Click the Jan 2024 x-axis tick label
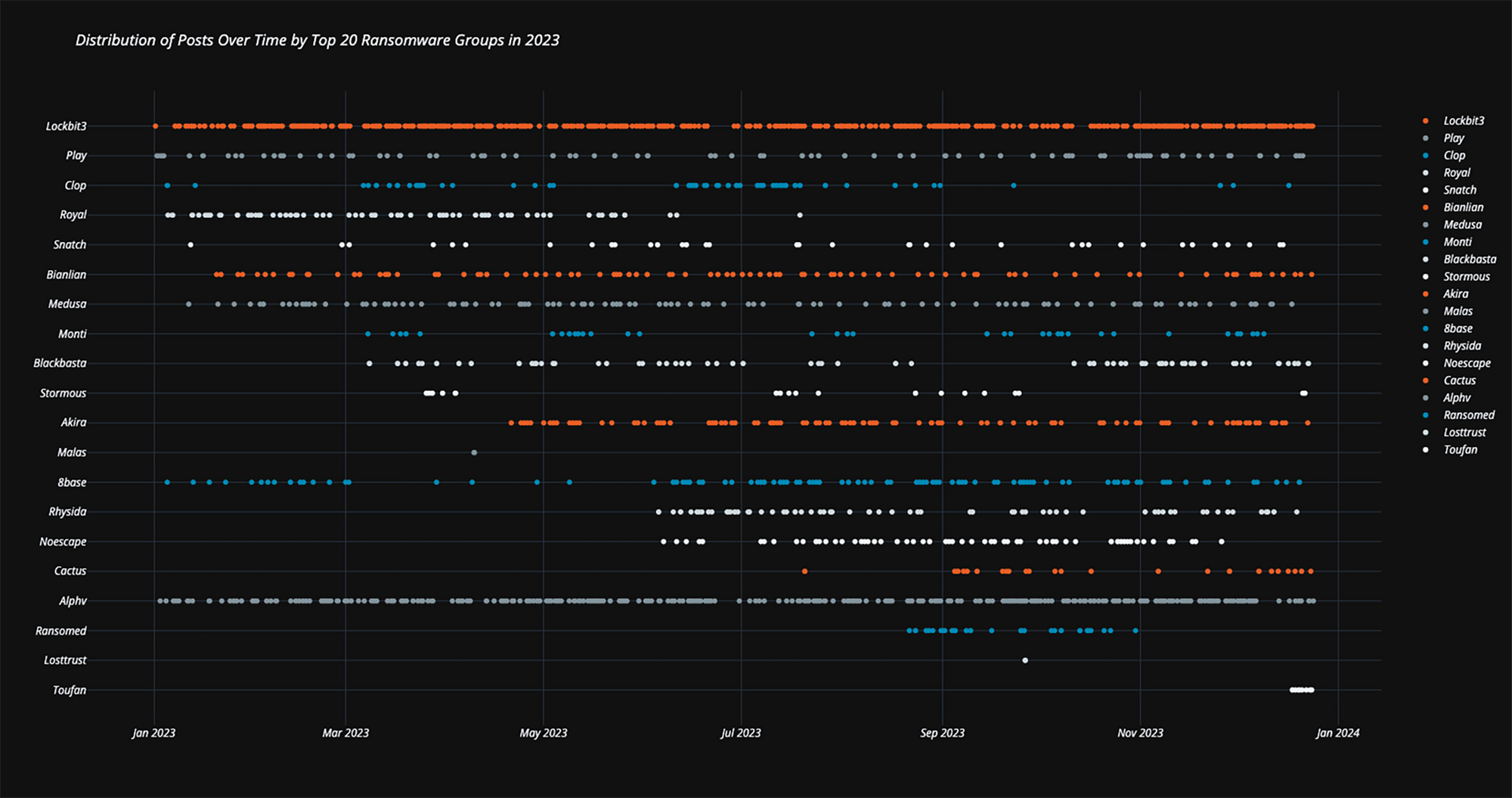Viewport: 1512px width, 798px height. [x=1337, y=733]
